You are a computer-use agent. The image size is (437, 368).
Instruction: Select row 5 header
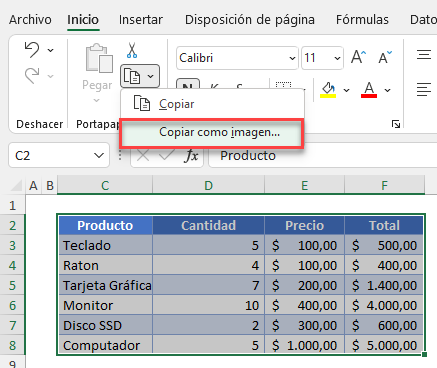coord(12,285)
